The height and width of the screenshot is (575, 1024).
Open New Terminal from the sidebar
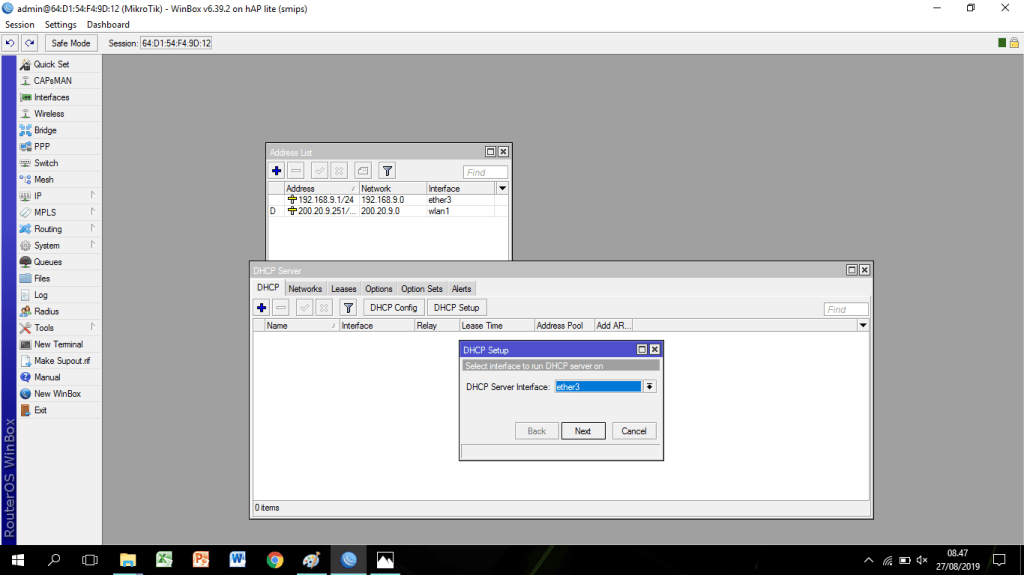(x=58, y=344)
